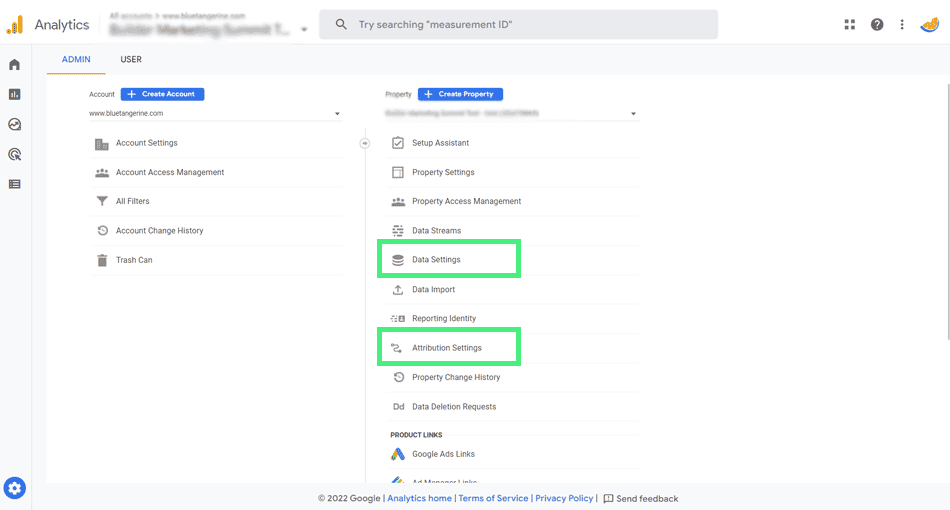Viewport: 950px width, 510px height.
Task: Click the Data Deletion Requests Dd icon
Action: point(398,407)
